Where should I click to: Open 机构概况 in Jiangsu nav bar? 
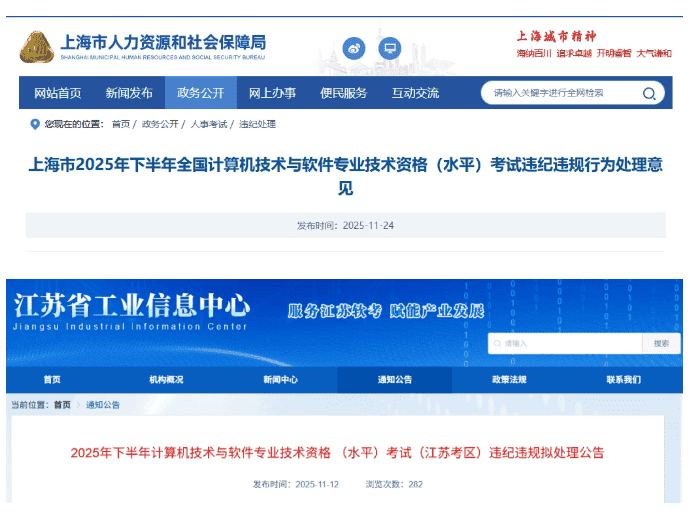(166, 380)
